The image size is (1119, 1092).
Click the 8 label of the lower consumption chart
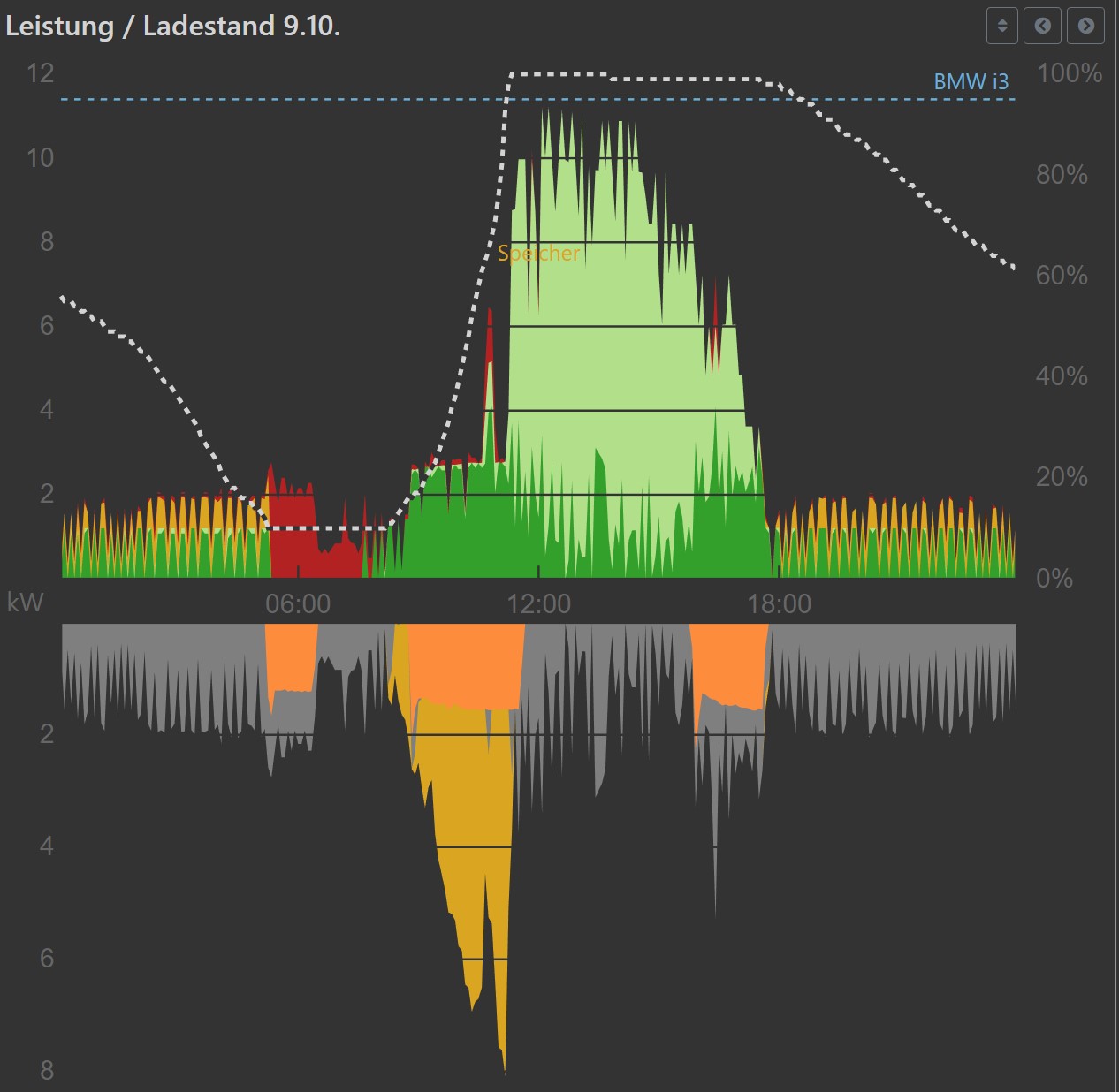point(47,1070)
